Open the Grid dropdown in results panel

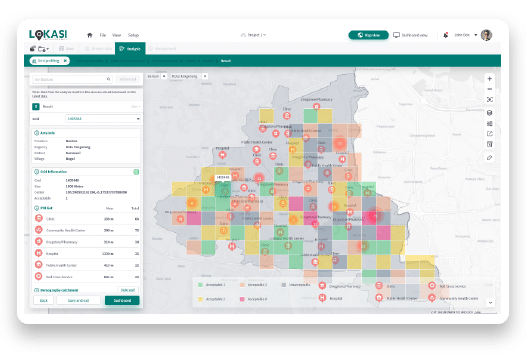[103, 119]
